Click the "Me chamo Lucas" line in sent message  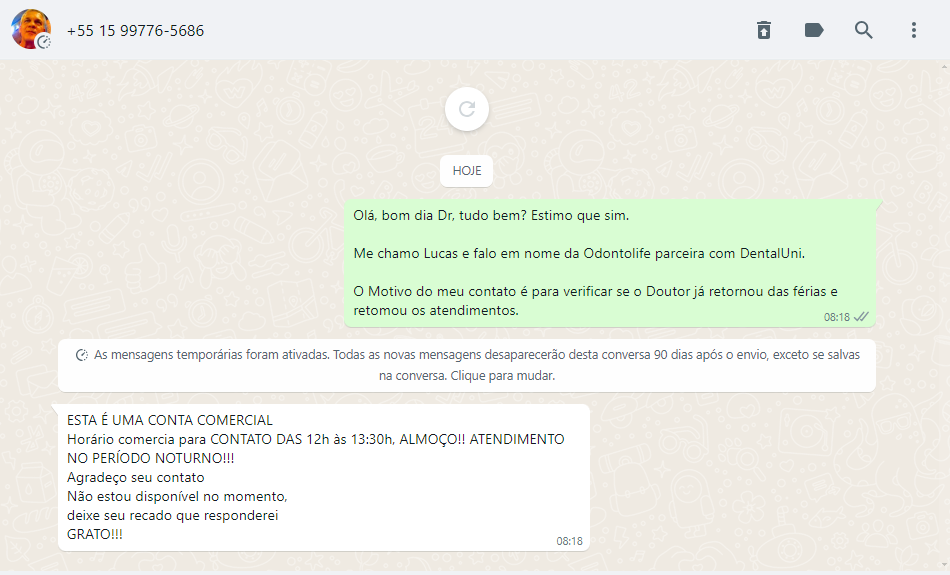[579, 253]
